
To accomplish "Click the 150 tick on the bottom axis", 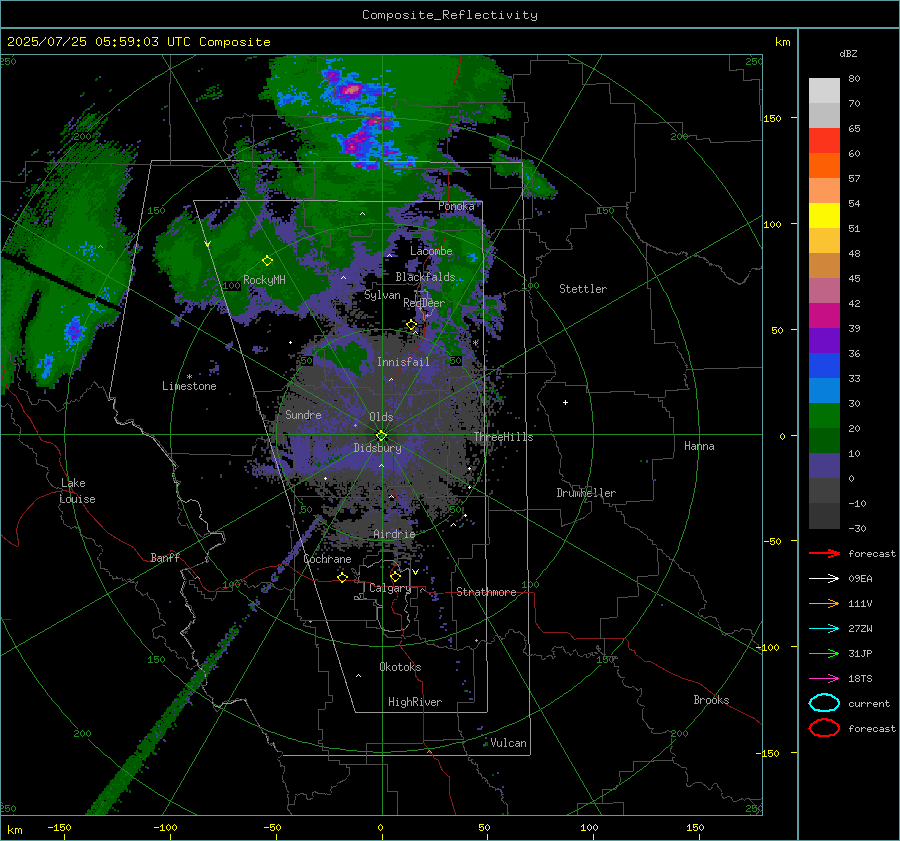I will tap(695, 827).
